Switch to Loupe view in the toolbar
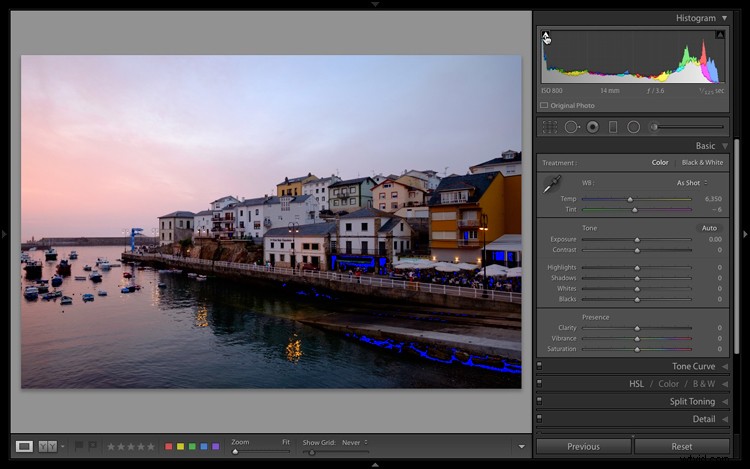The image size is (750, 469). pyautogui.click(x=24, y=447)
